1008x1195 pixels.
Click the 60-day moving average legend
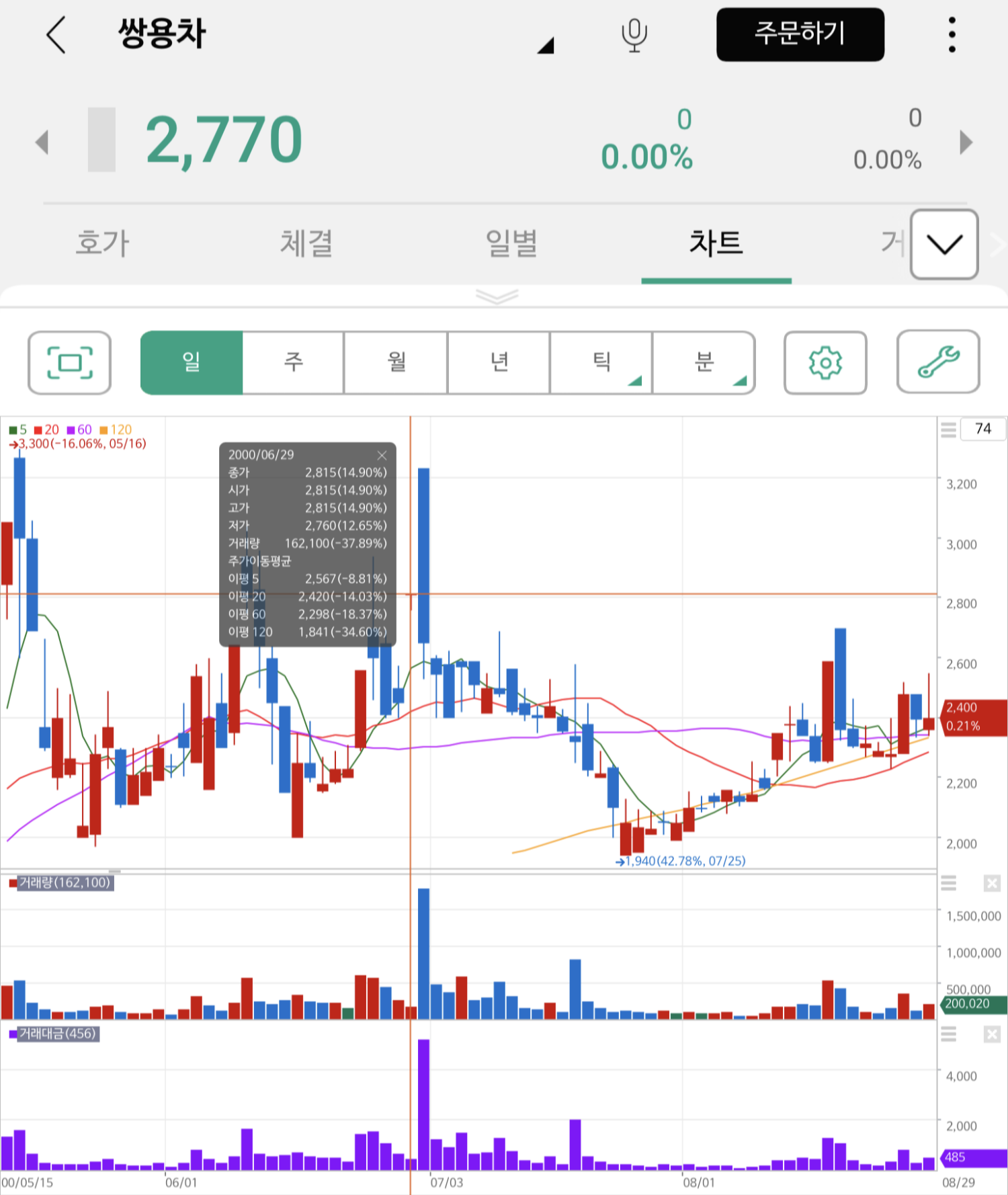(79, 429)
